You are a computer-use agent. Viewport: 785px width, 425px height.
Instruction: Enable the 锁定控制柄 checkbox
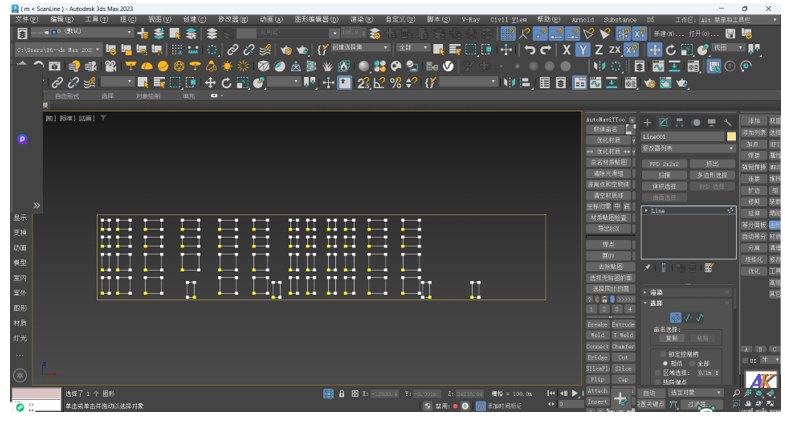pos(663,354)
